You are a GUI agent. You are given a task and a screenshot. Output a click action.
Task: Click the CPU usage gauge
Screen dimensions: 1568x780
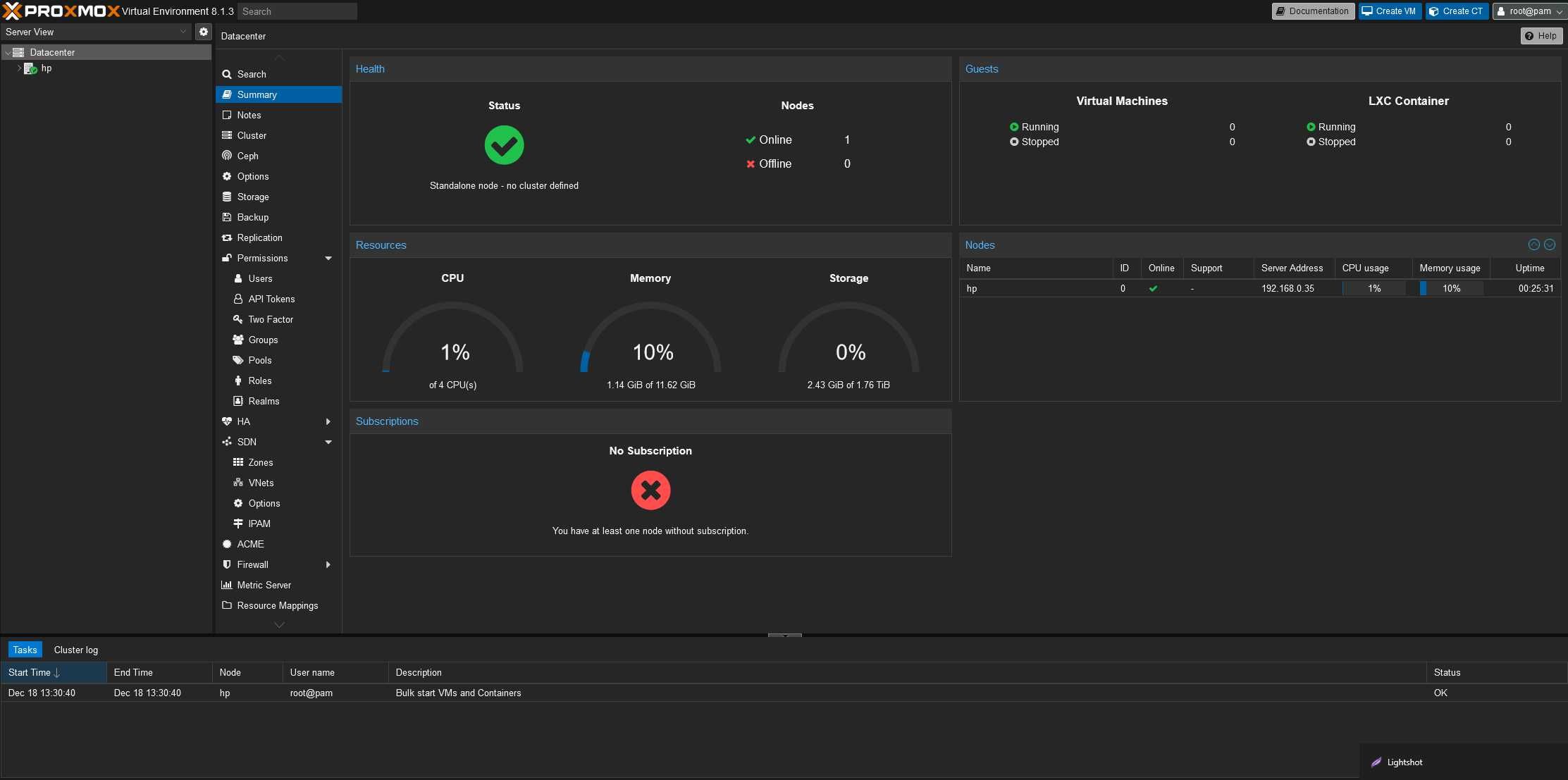(x=453, y=338)
